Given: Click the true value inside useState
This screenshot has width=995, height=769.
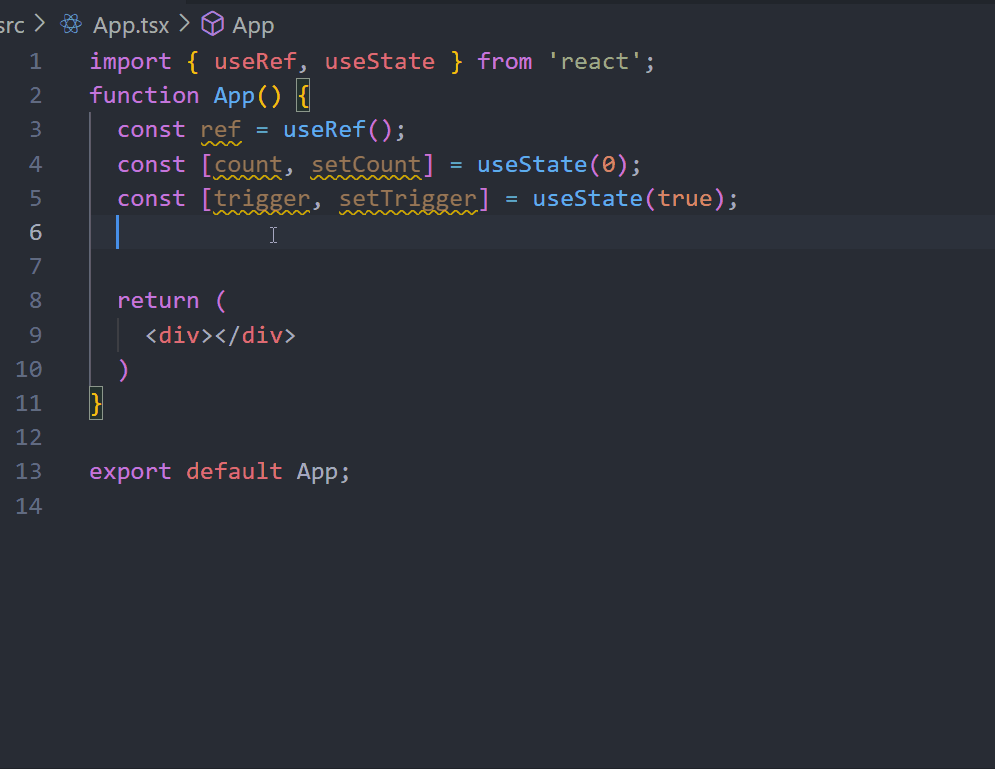Looking at the screenshot, I should point(684,198).
